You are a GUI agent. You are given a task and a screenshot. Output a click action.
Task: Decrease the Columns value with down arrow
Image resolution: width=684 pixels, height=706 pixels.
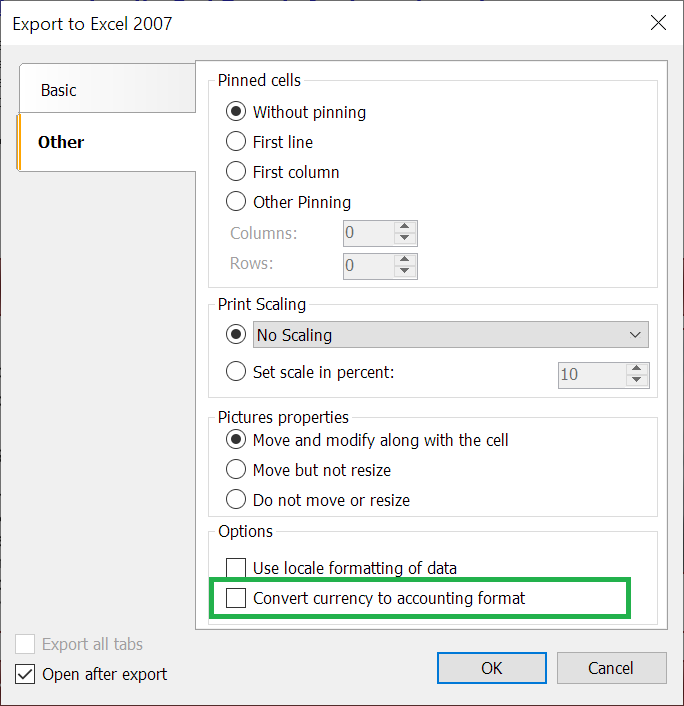coord(405,239)
